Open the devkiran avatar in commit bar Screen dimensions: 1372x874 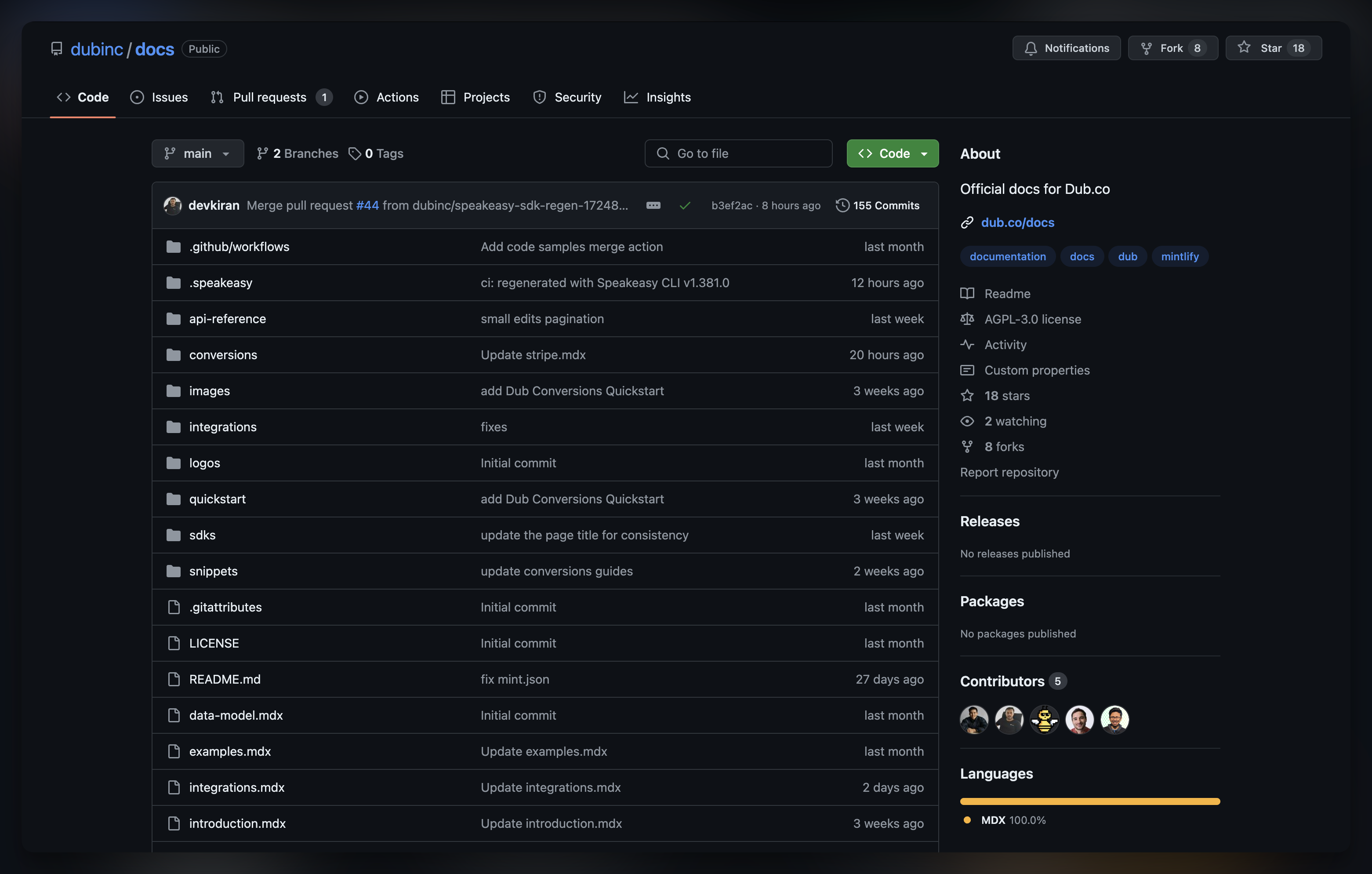tap(173, 205)
